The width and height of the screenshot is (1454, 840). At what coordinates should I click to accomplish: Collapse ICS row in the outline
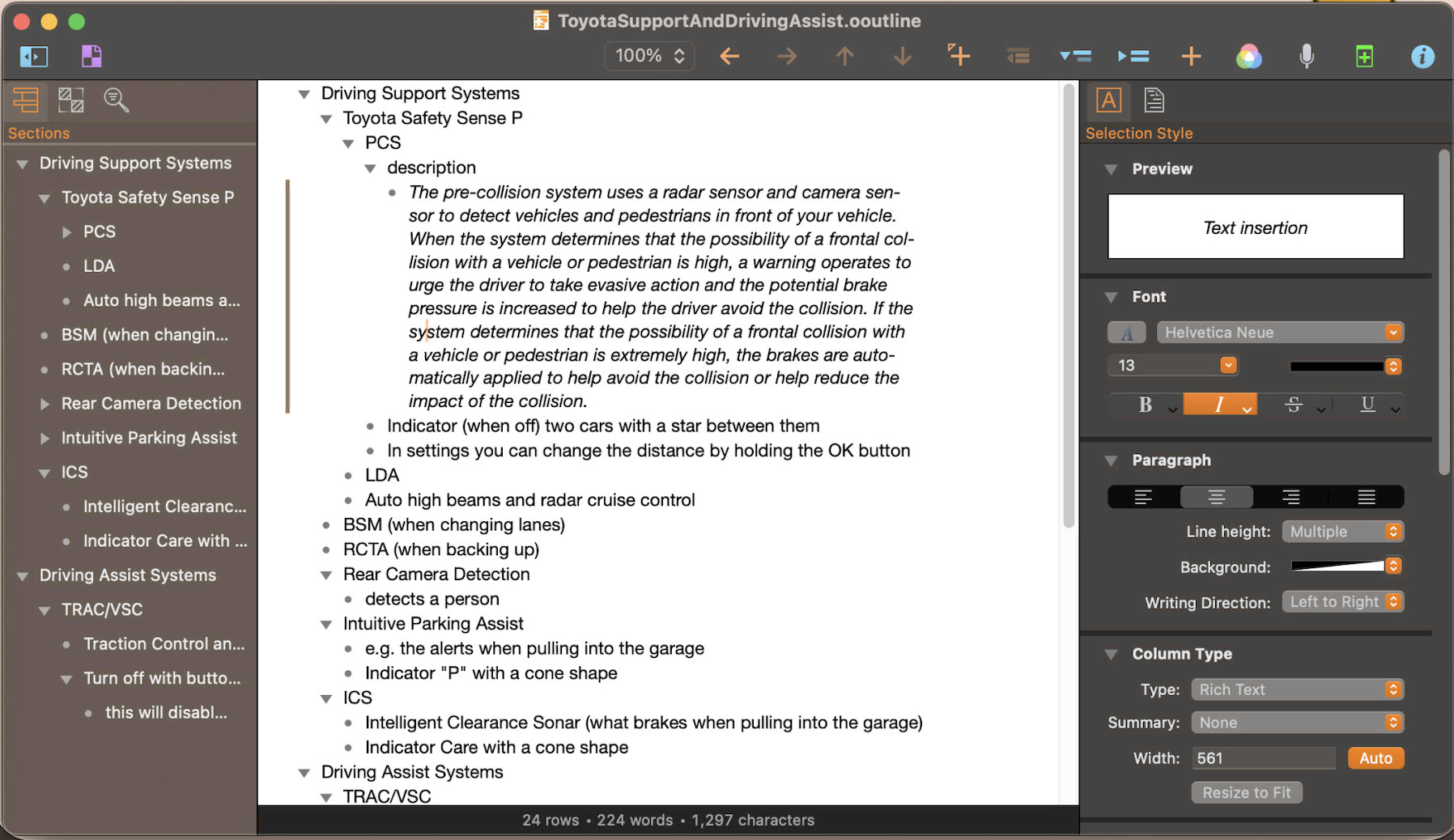(x=325, y=698)
